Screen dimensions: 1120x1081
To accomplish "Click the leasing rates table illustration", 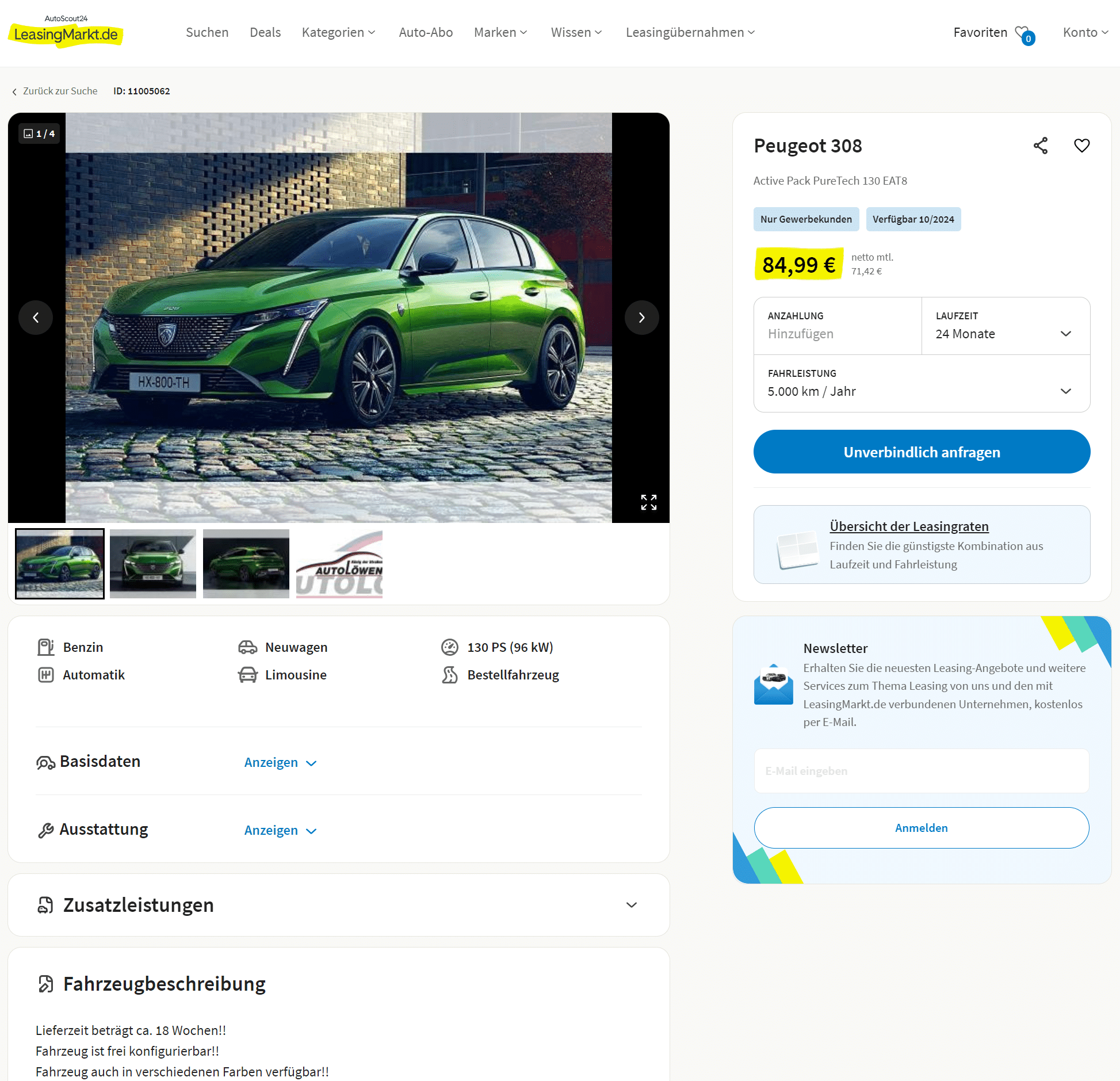I will pyautogui.click(x=797, y=550).
